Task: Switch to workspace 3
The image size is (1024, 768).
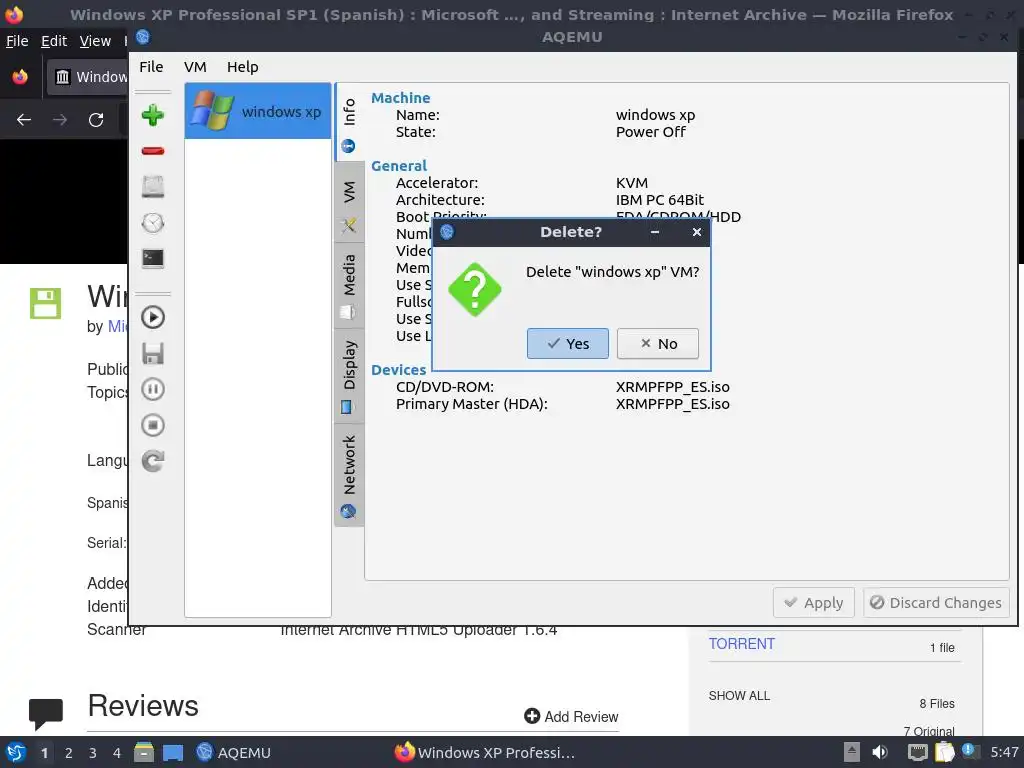Action: (93, 753)
